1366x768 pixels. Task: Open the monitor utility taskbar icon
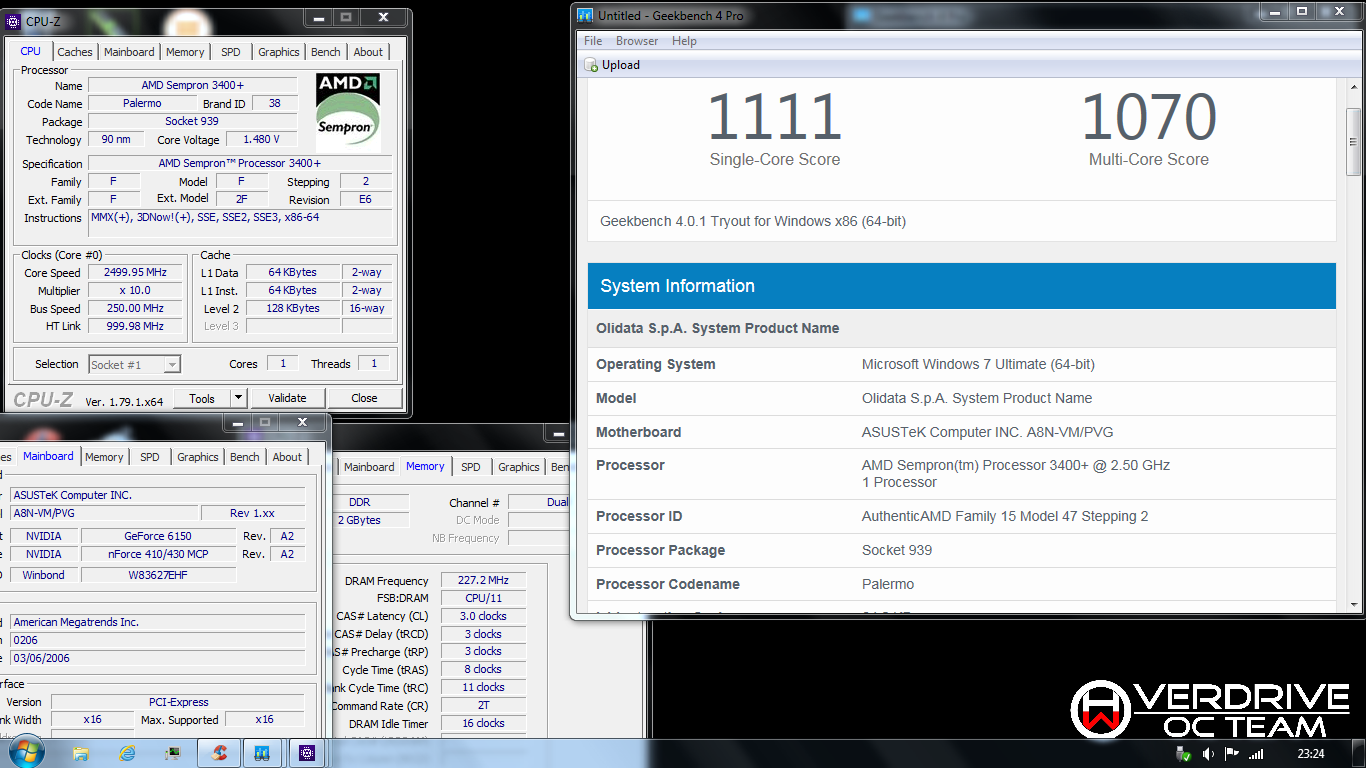[x=173, y=753]
